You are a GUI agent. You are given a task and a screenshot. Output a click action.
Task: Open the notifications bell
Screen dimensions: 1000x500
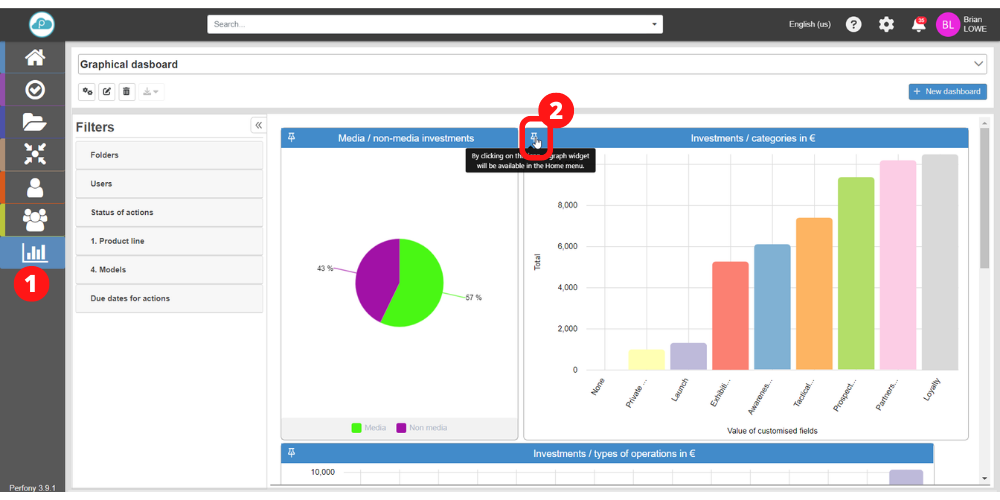[918, 25]
